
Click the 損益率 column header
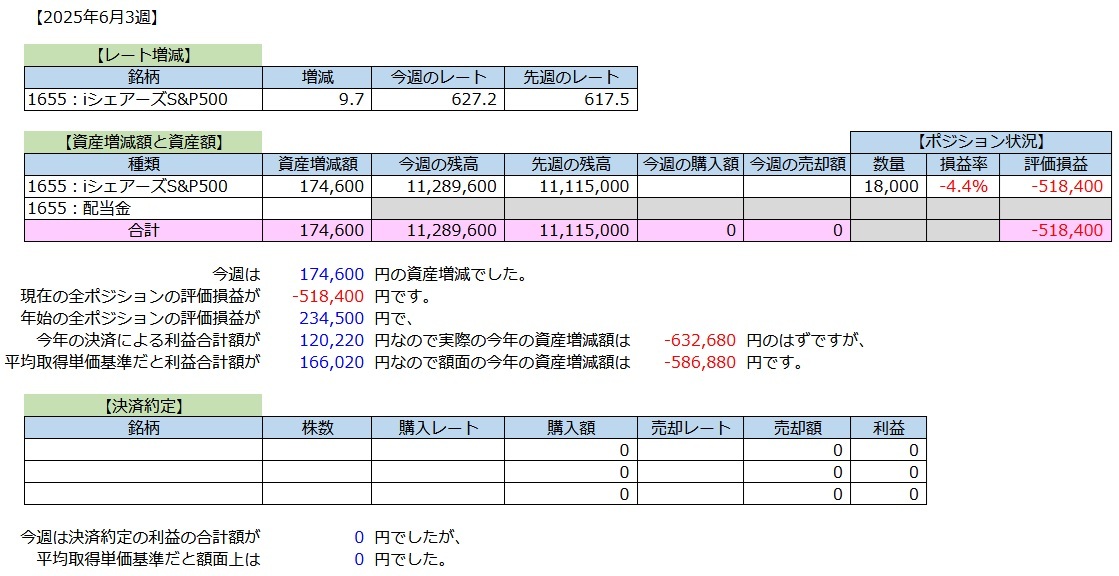pyautogui.click(x=963, y=164)
